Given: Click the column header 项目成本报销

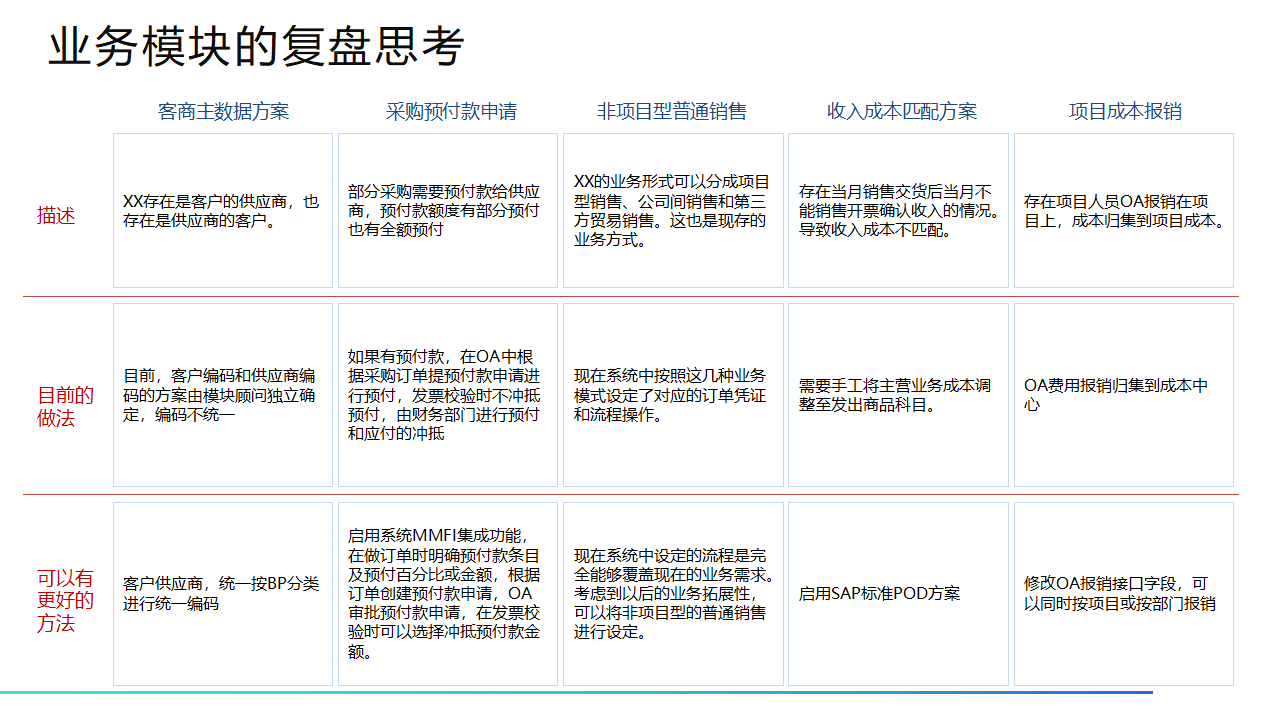Looking at the screenshot, I should (x=1125, y=111).
